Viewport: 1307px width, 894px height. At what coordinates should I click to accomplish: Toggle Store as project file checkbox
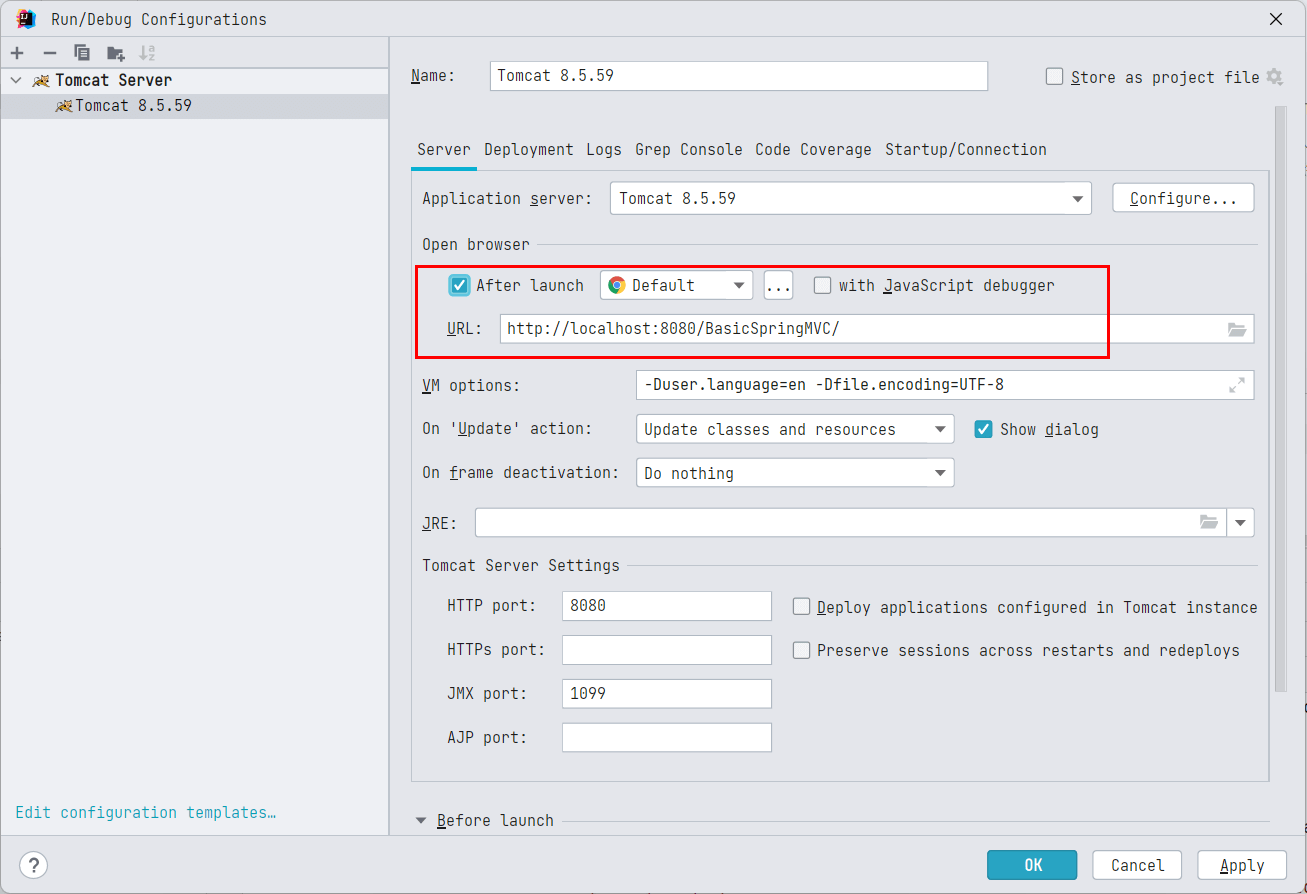[x=1054, y=77]
